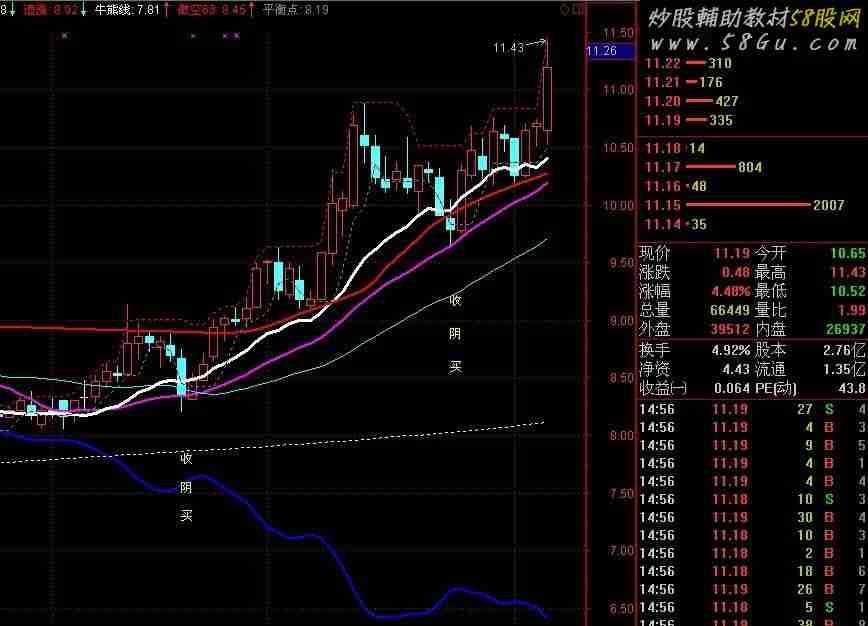This screenshot has width=868, height=626.
Task: Select the 牛熊线 indicator label
Action: 113,9
